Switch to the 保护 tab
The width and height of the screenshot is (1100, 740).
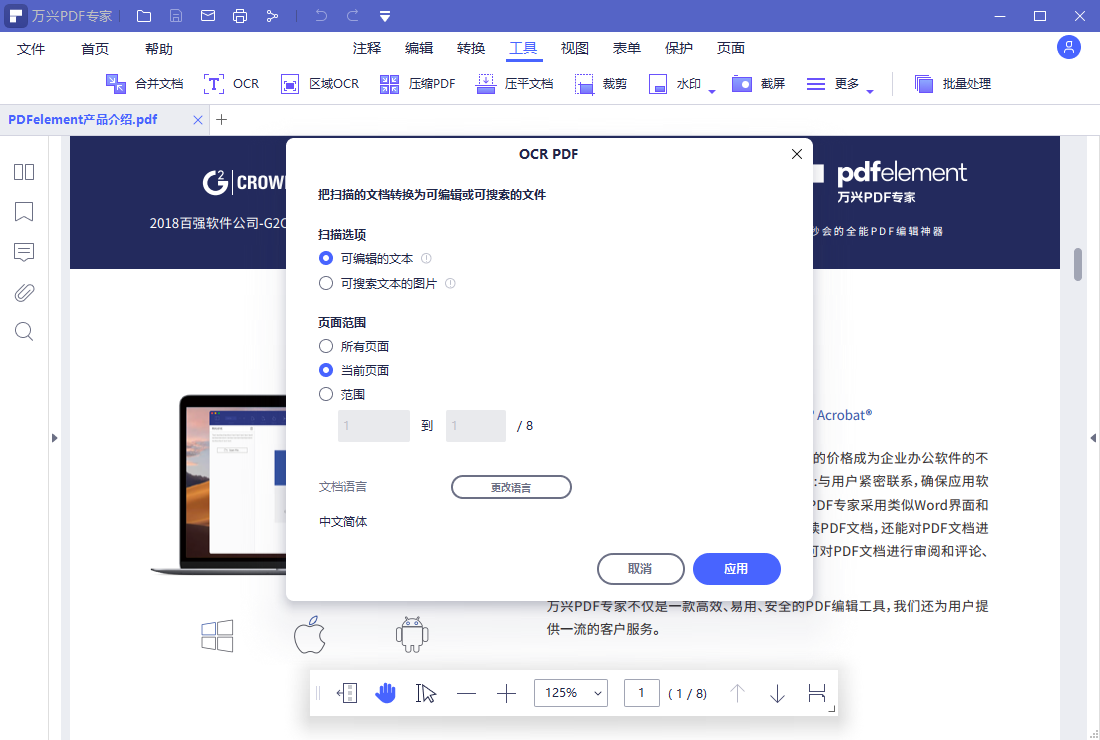coord(678,48)
